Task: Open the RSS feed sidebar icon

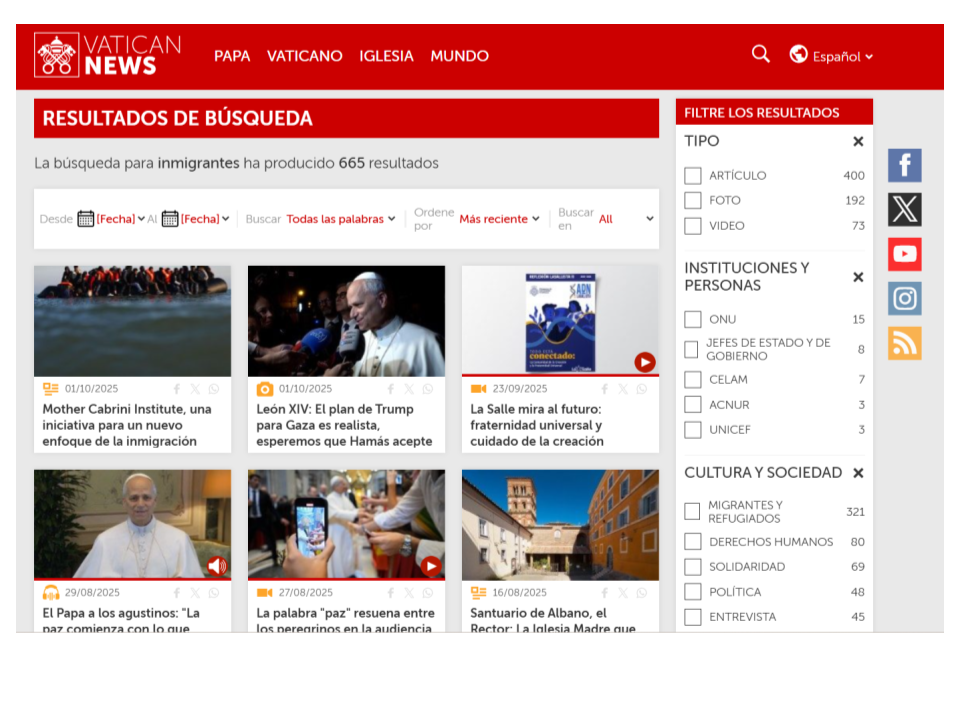Action: pos(904,343)
